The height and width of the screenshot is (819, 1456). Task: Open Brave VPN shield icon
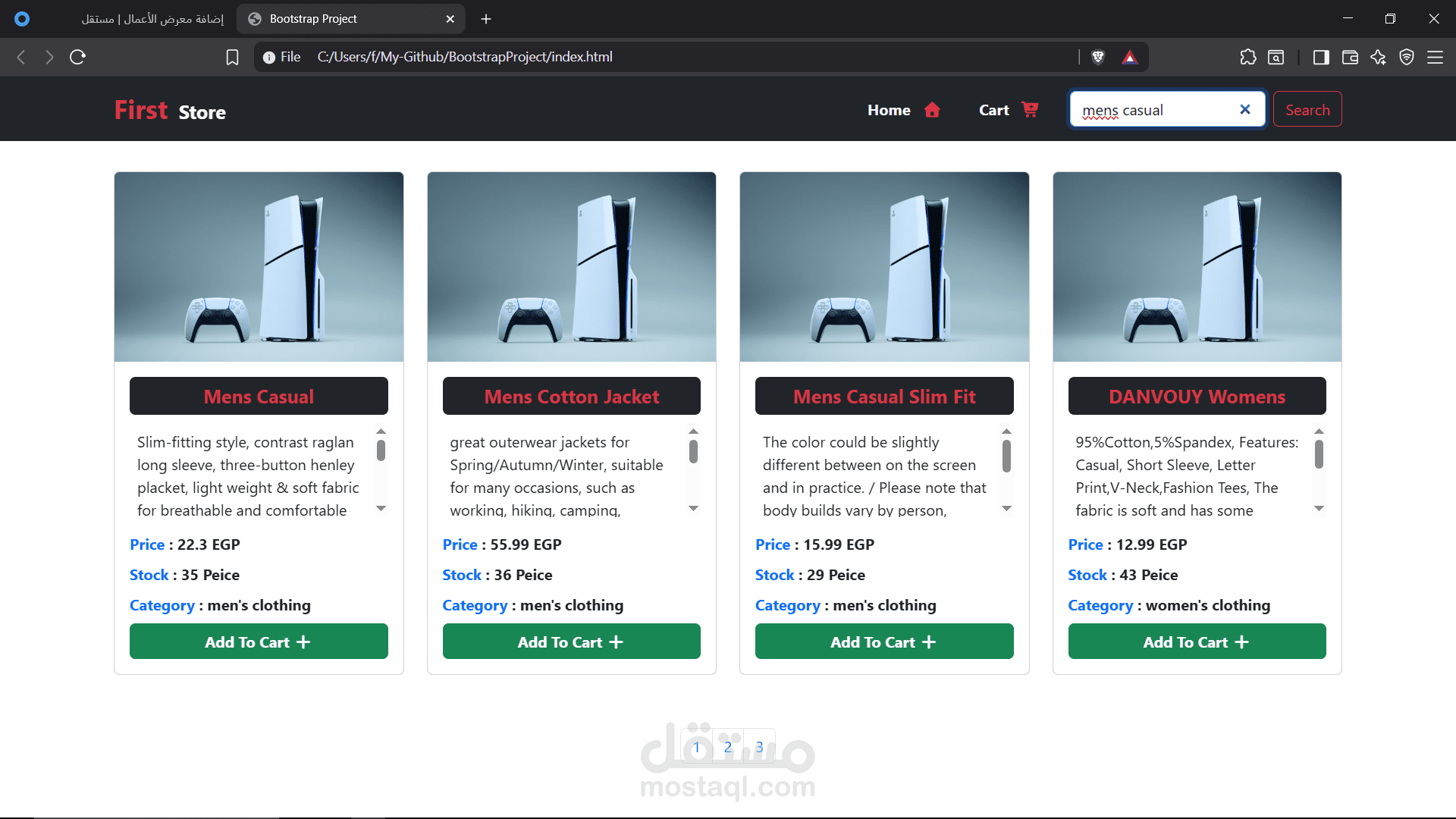1407,57
